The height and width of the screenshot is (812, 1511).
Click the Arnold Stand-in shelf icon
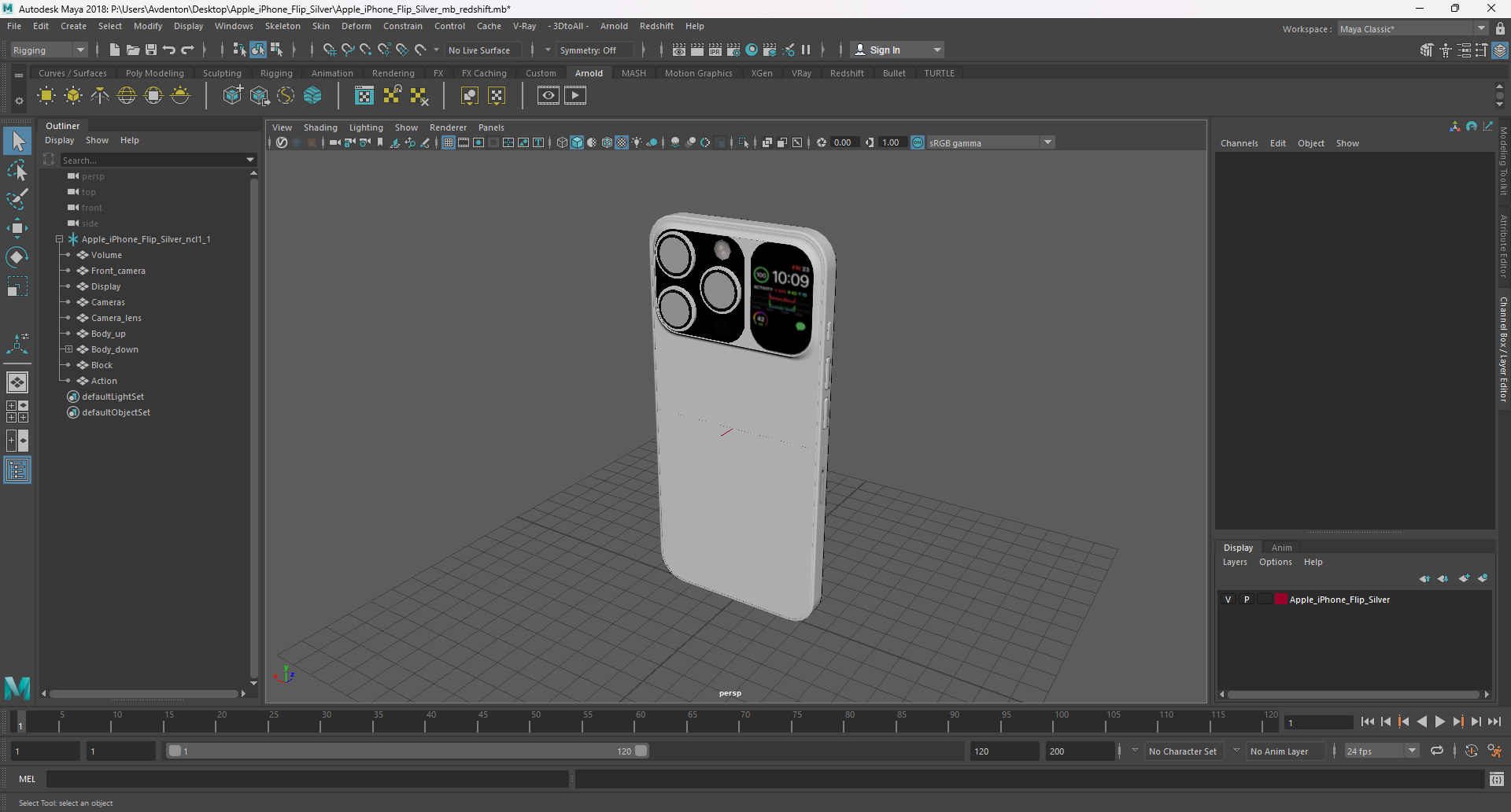click(x=233, y=96)
